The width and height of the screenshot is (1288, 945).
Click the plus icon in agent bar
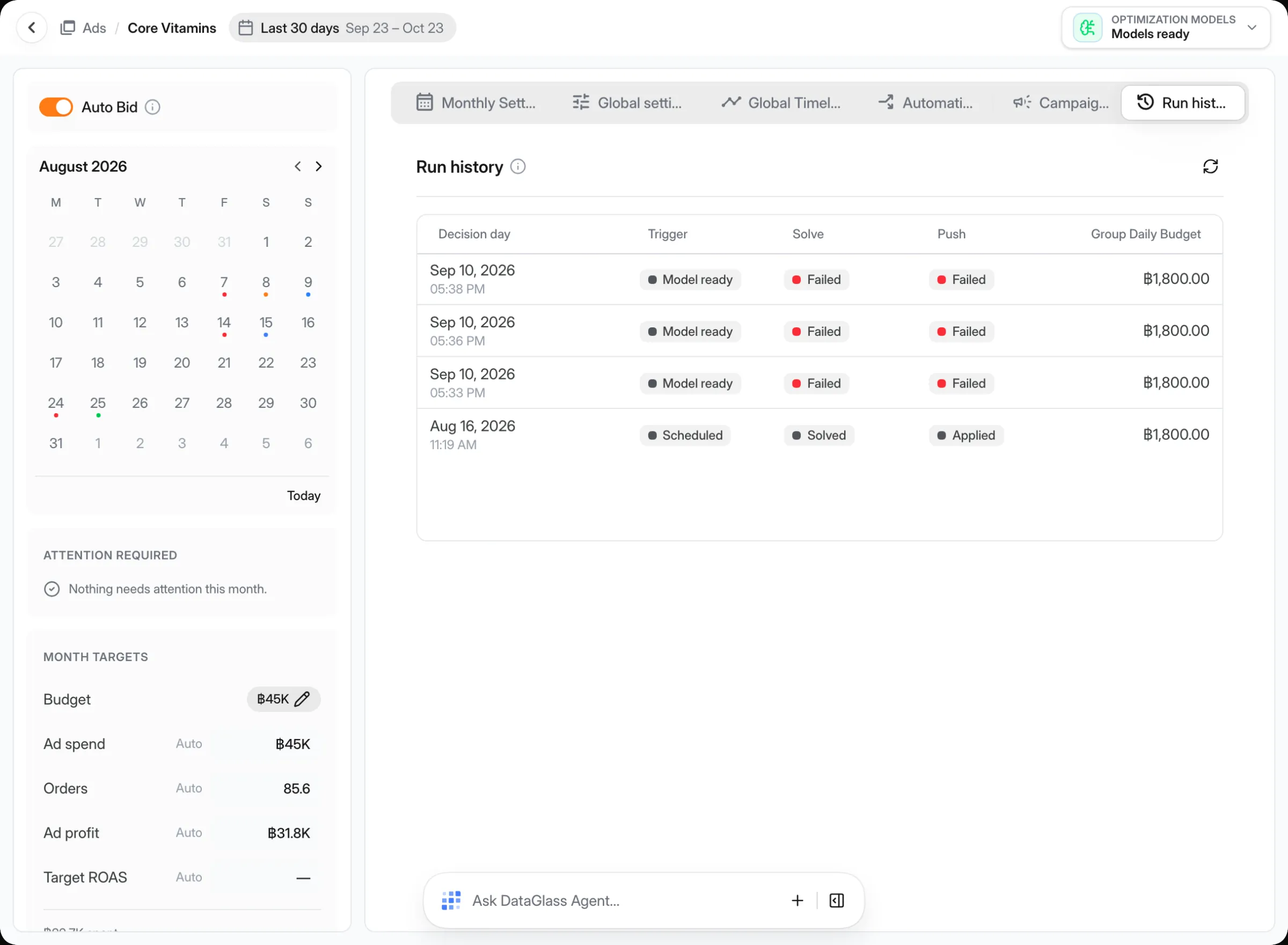(x=797, y=900)
